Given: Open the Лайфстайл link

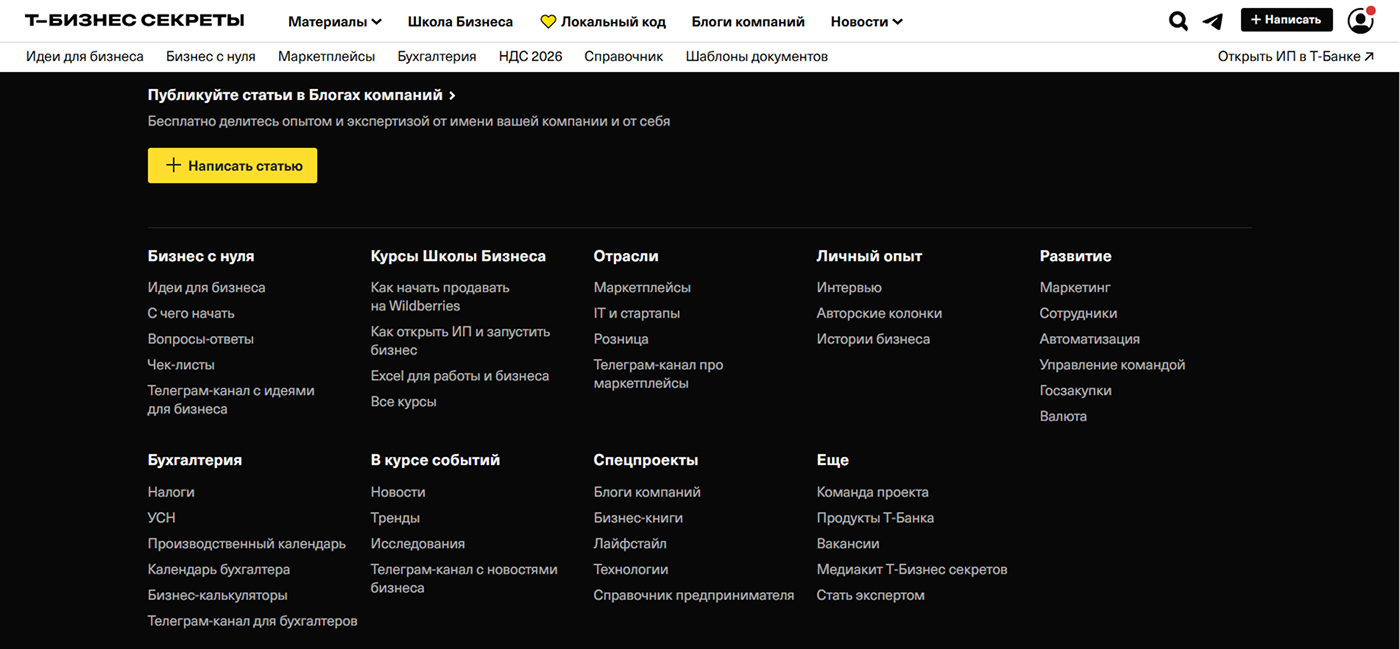Looking at the screenshot, I should [630, 544].
